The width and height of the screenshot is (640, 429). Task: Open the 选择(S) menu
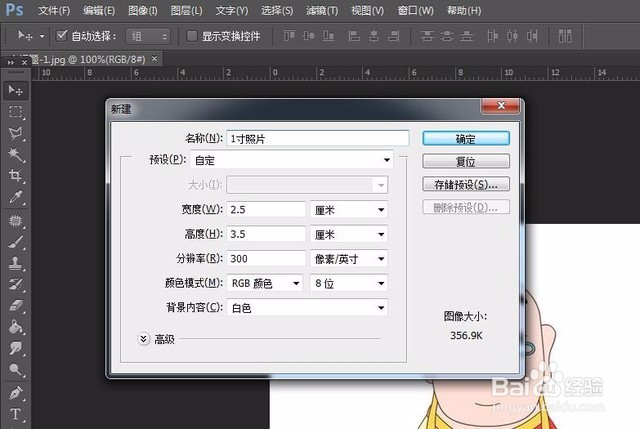coord(277,10)
